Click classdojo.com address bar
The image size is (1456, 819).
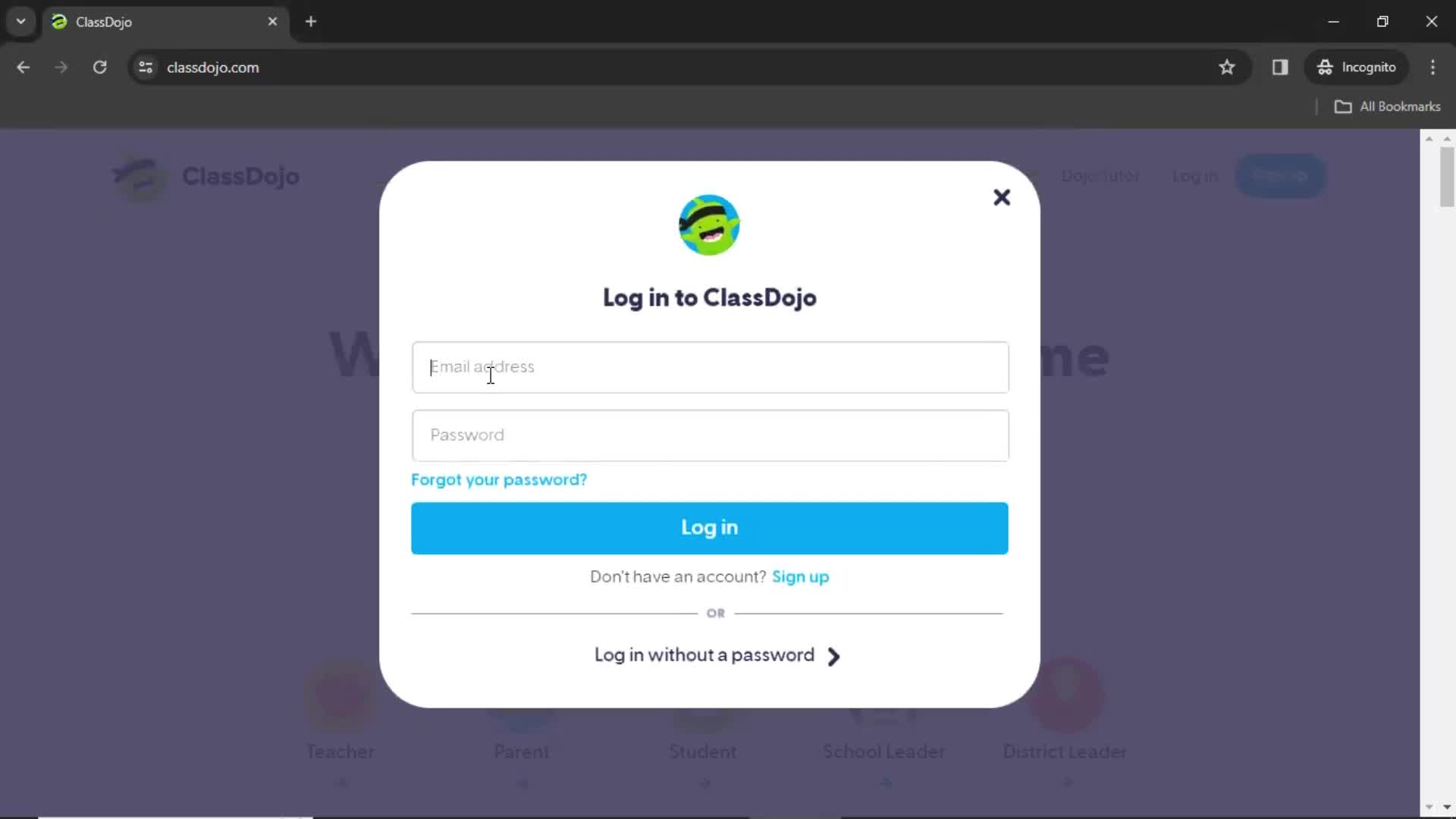pos(214,67)
